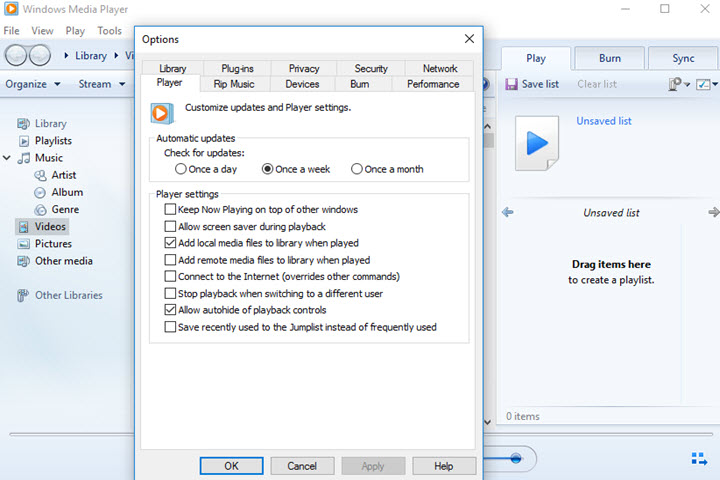Click the left blue arrow beside Unsaved list

tap(507, 212)
